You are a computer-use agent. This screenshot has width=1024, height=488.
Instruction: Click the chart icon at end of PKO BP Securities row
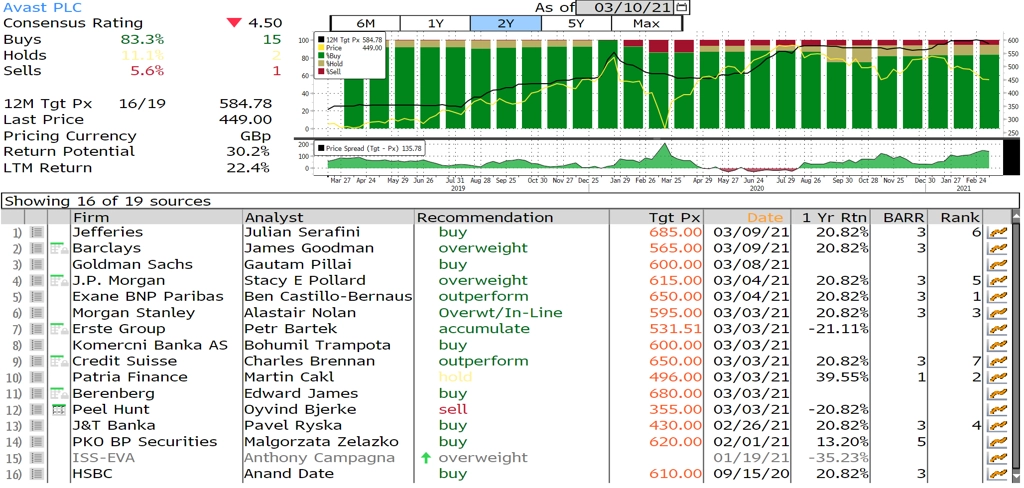(x=997, y=442)
